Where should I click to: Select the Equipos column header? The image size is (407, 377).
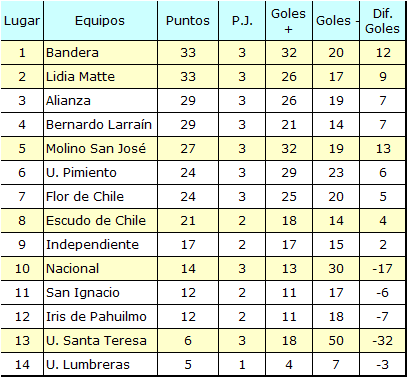click(x=100, y=21)
